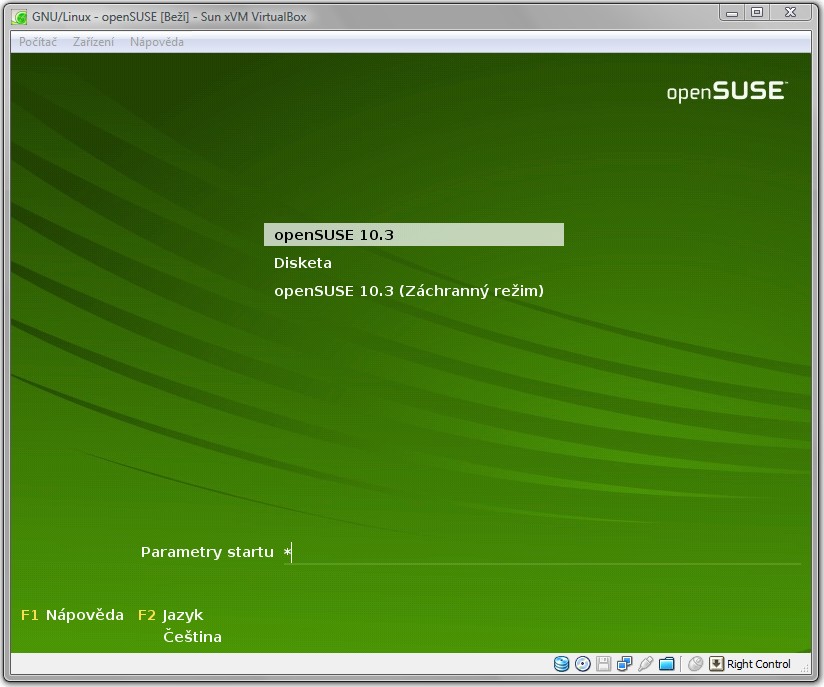Click the CD/DVD drive status icon
Viewport: 824px width, 687px height.
coord(582,664)
